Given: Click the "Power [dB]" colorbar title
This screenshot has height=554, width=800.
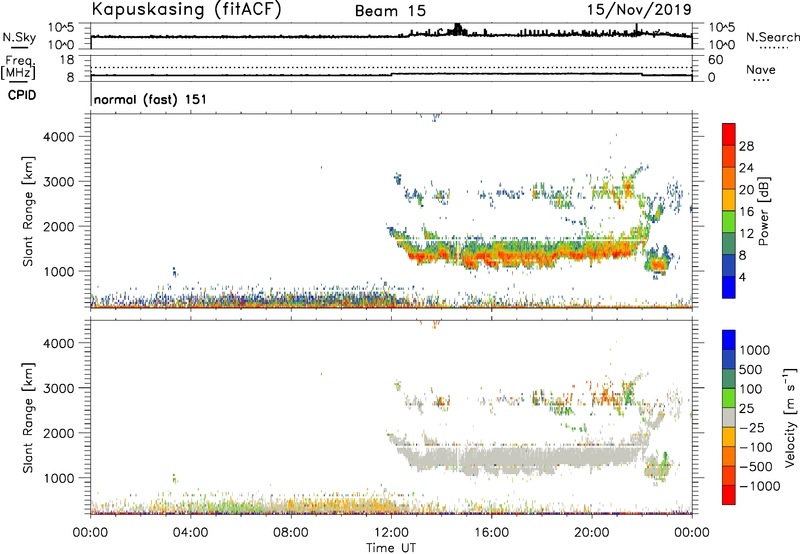Looking at the screenshot, I should [x=763, y=211].
